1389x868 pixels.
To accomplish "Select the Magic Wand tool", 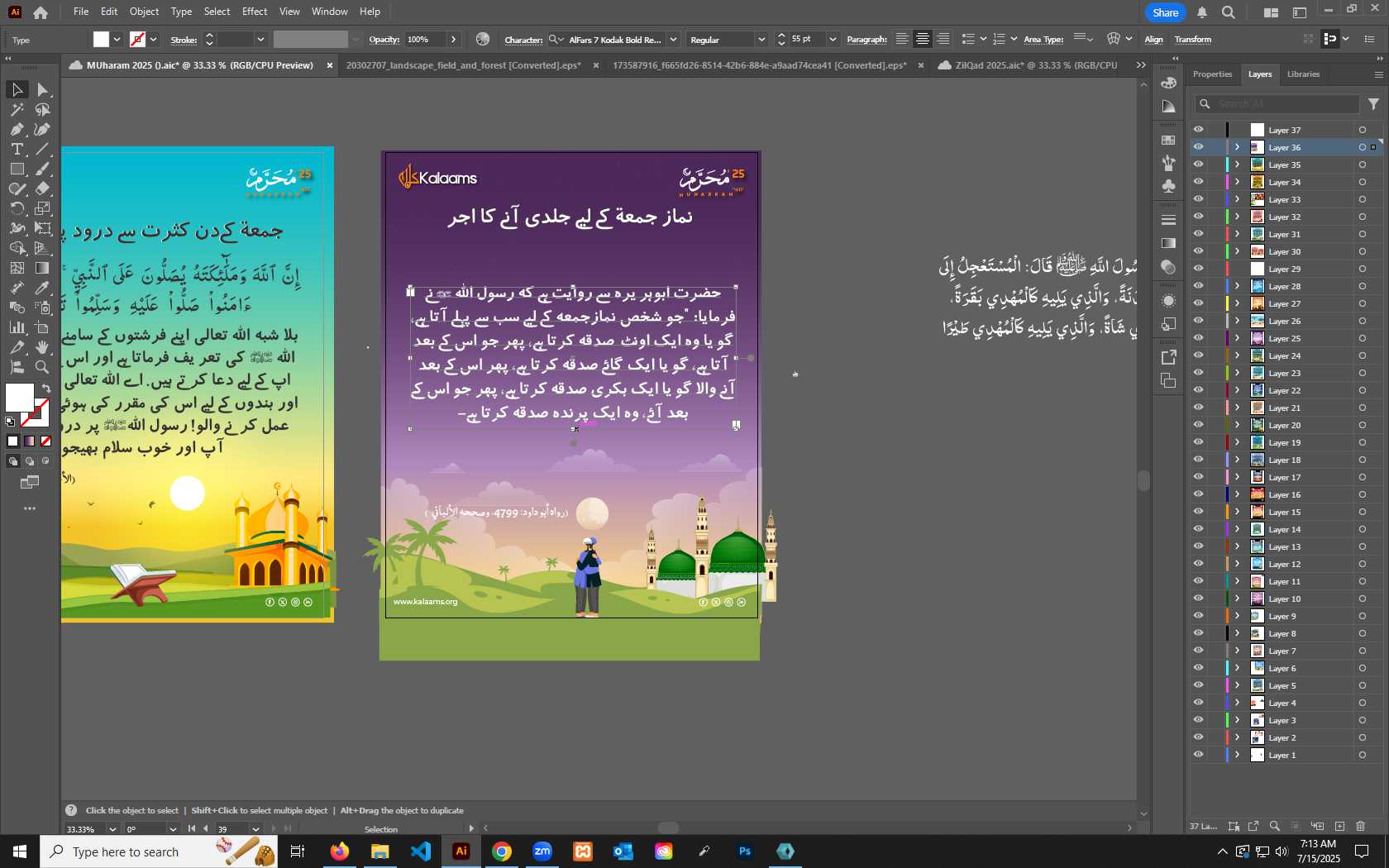I will (17, 109).
